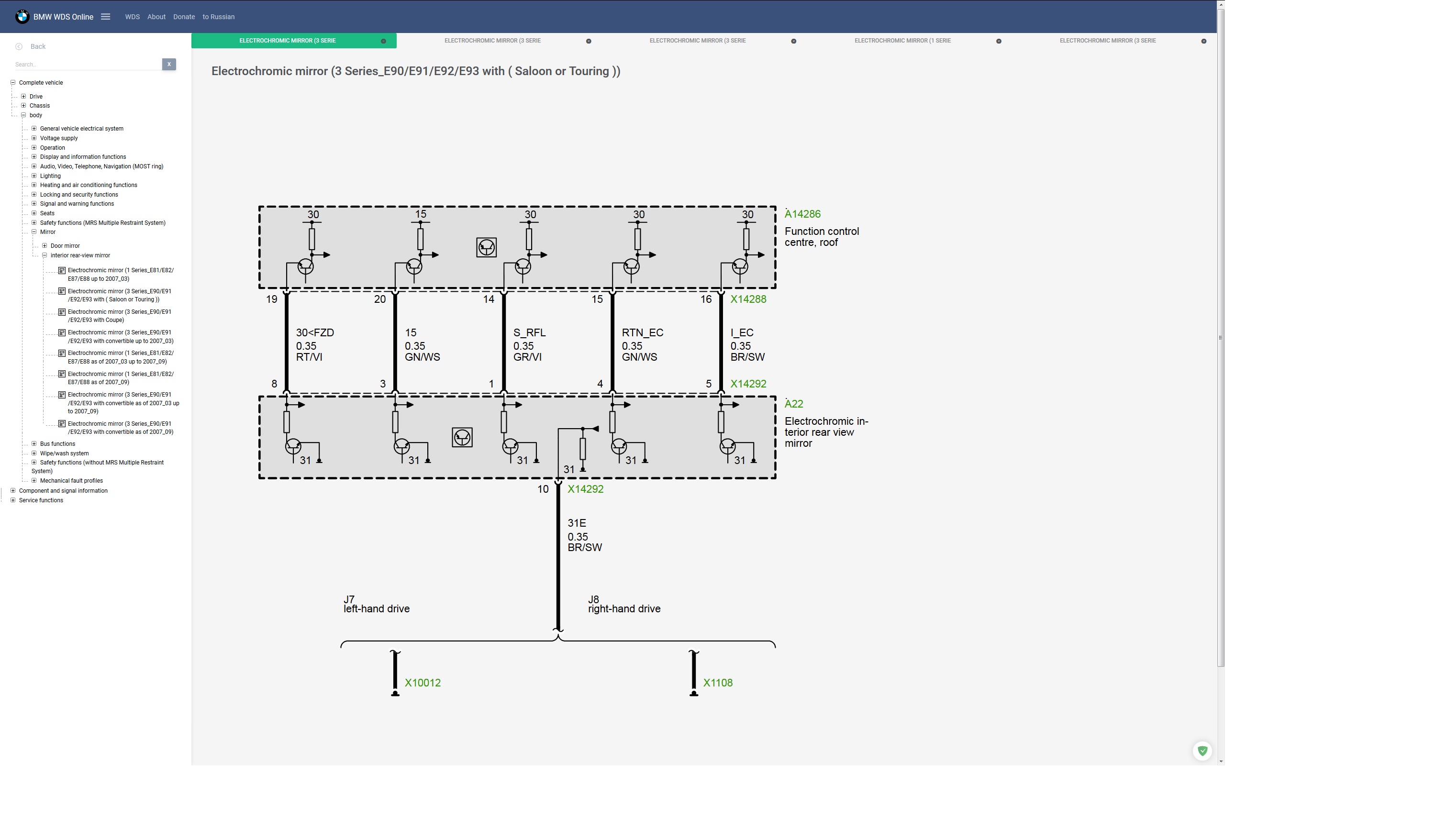This screenshot has height=840, width=1447.
Task: Click the green shield icon
Action: point(1202,751)
